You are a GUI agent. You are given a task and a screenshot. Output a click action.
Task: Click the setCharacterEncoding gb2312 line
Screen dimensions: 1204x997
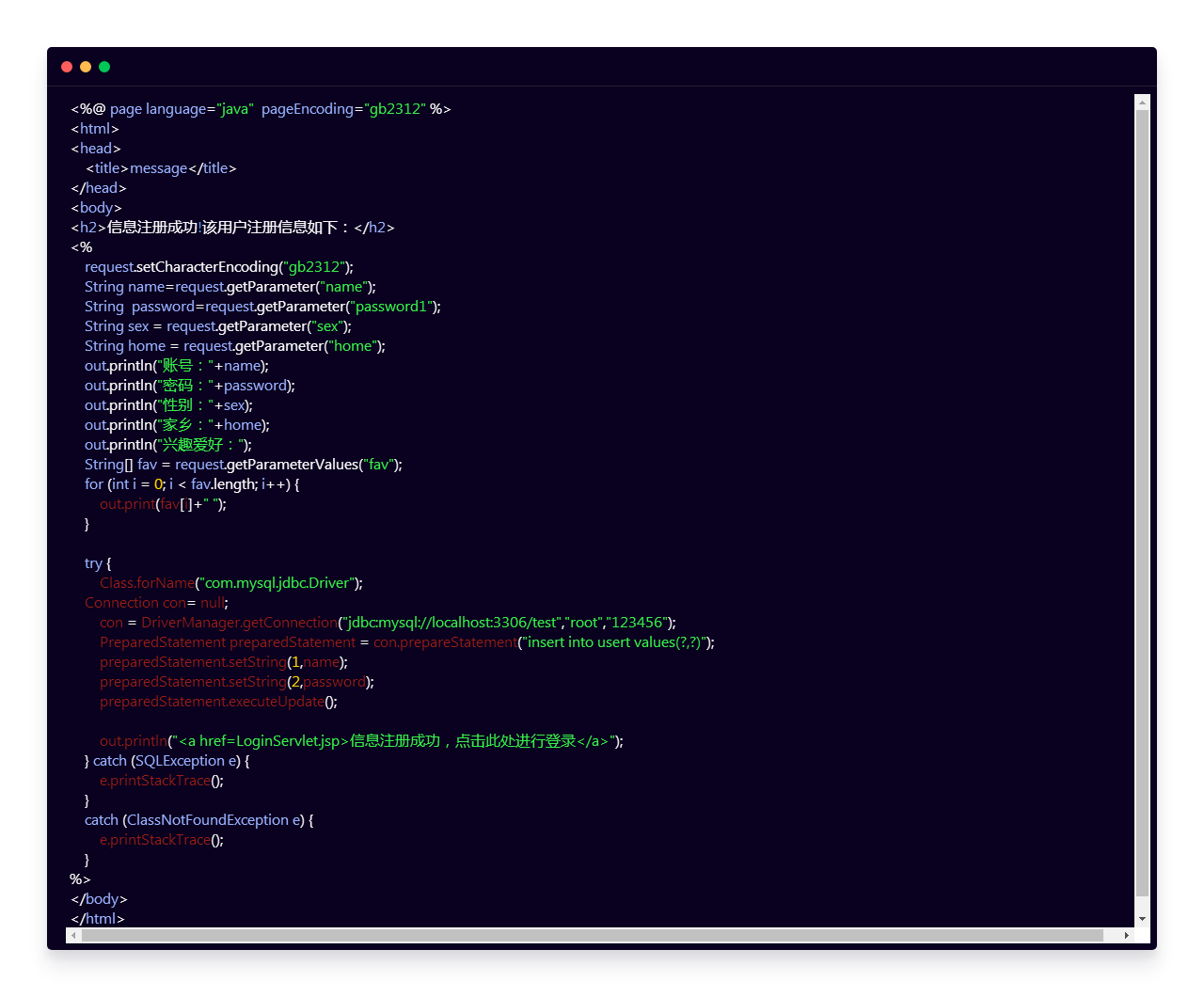[x=219, y=267]
